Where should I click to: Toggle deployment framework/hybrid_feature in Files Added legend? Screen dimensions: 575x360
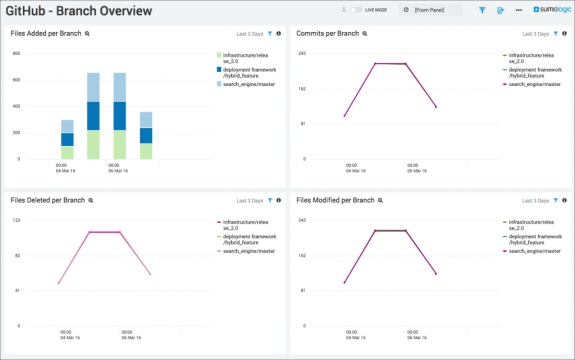click(246, 73)
